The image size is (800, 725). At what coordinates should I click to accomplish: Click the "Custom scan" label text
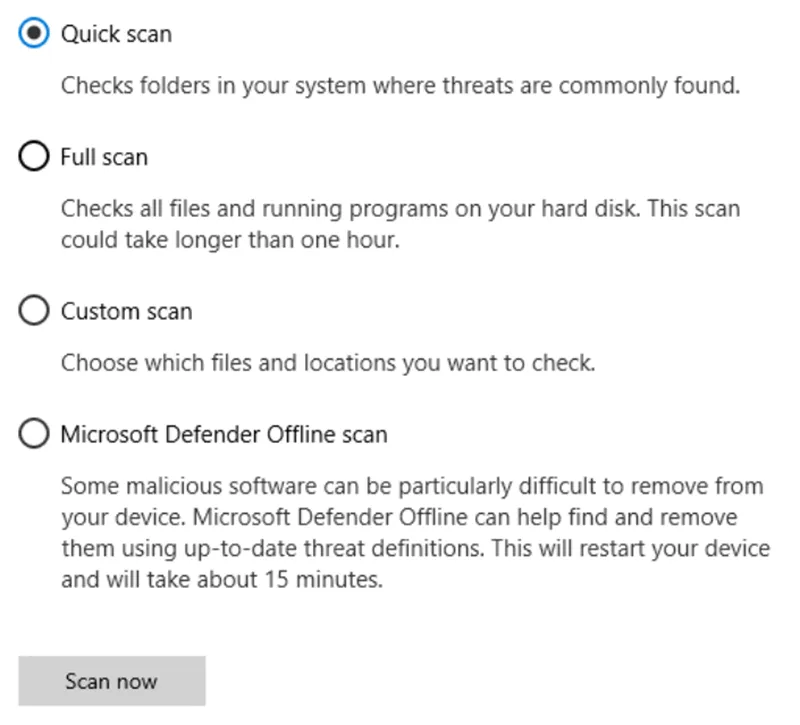126,311
